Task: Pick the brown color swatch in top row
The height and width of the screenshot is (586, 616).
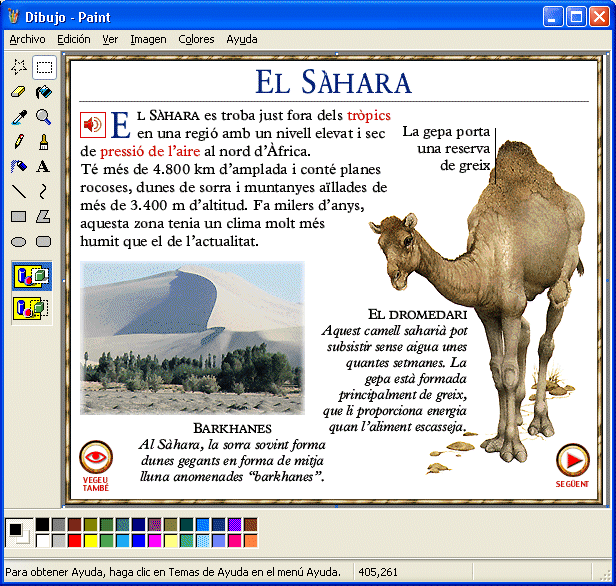Action: point(251,524)
